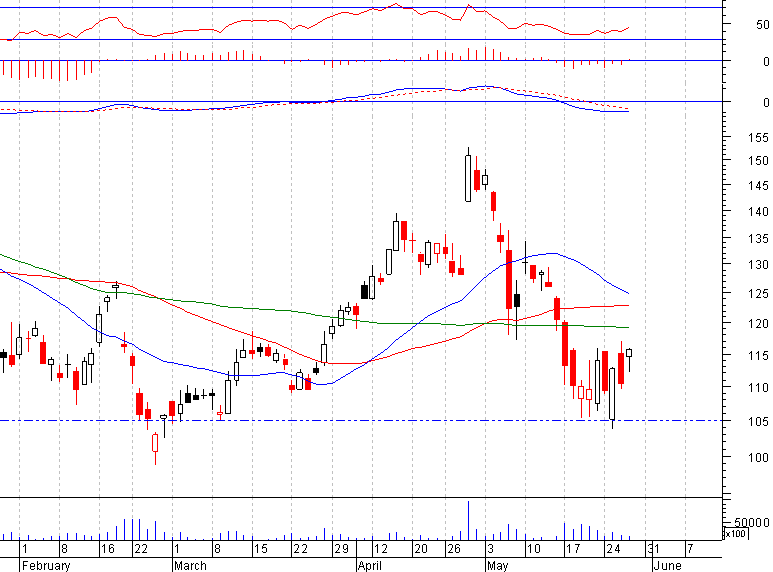Click date label 31 near June
Image resolution: width=773 pixels, height=572 pixels.
(653, 549)
